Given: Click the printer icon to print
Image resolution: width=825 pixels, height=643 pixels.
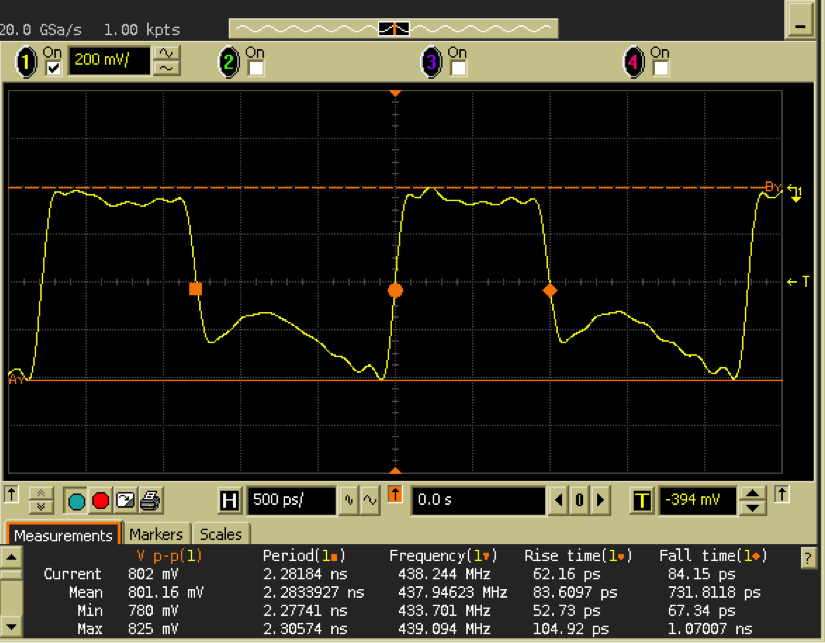Looking at the screenshot, I should pyautogui.click(x=150, y=499).
